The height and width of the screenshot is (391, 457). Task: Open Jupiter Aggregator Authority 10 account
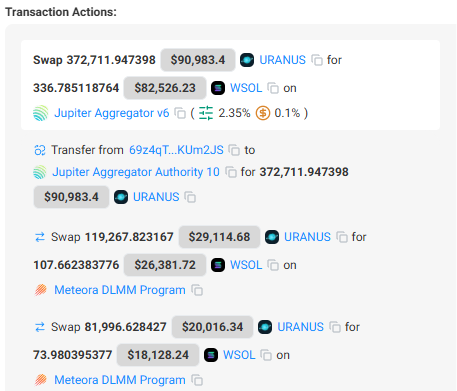136,172
